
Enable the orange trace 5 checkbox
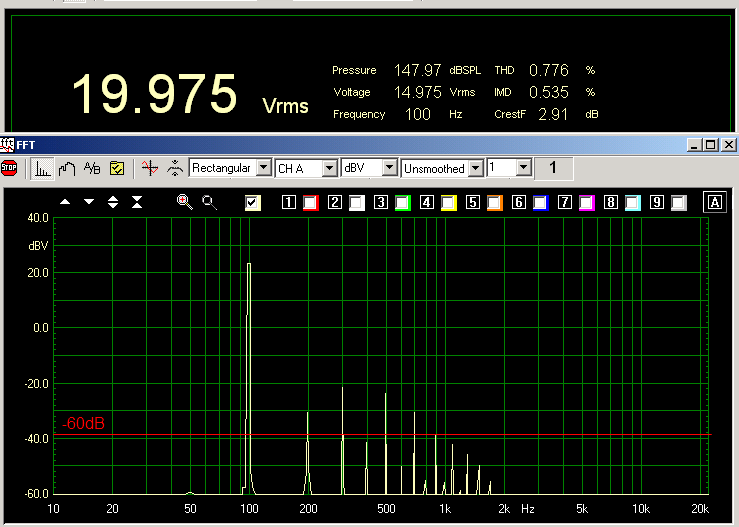(x=495, y=203)
